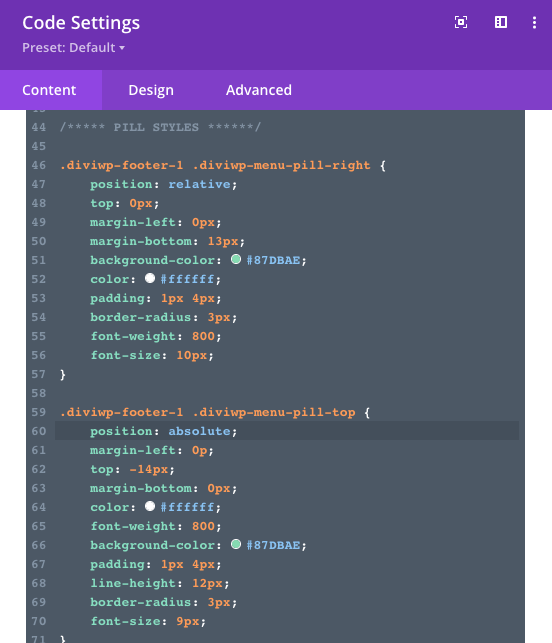This screenshot has width=552, height=643.
Task: Switch to the Design tab
Action: tap(151, 90)
